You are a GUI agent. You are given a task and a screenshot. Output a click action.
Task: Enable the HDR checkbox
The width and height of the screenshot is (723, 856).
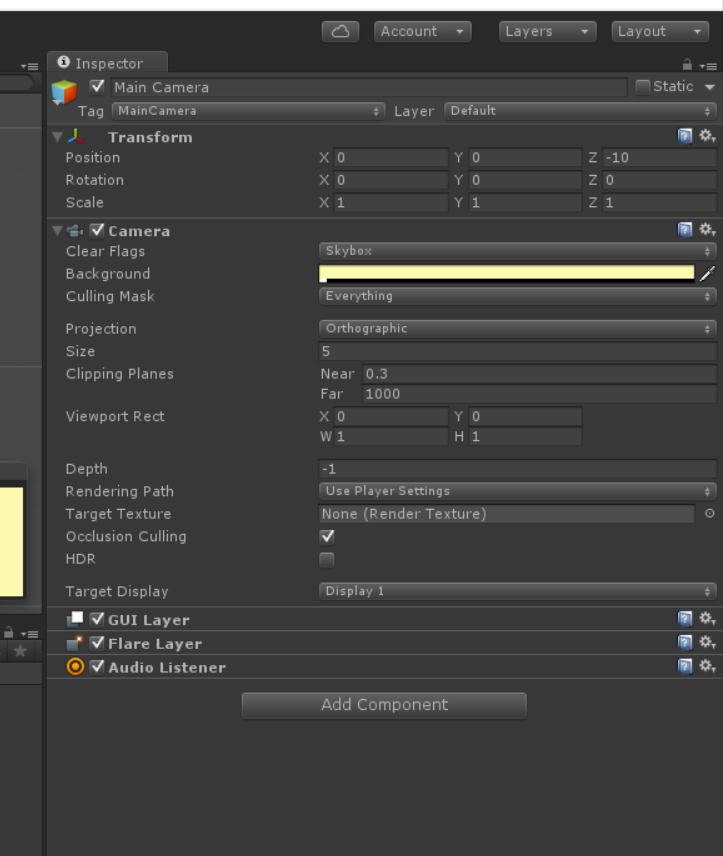[x=327, y=560]
